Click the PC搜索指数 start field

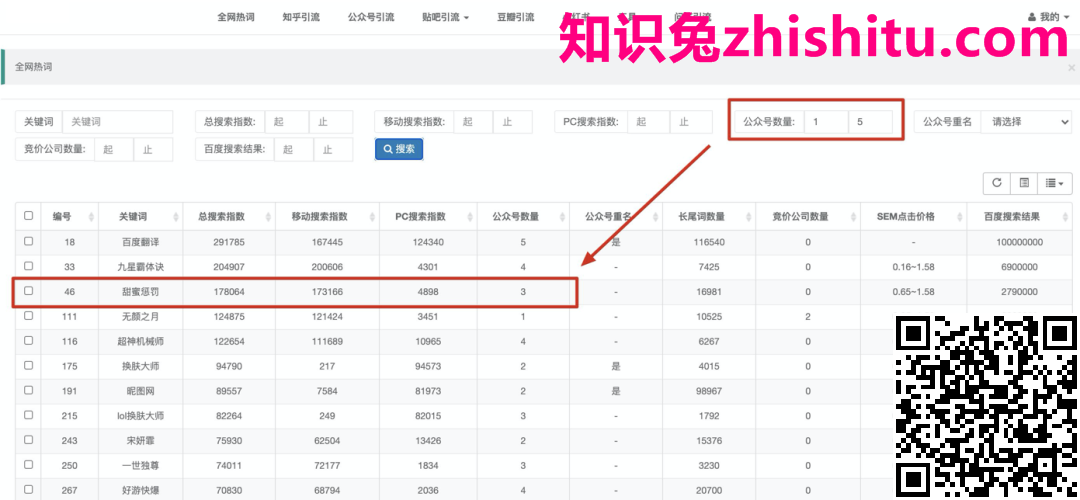coord(650,122)
